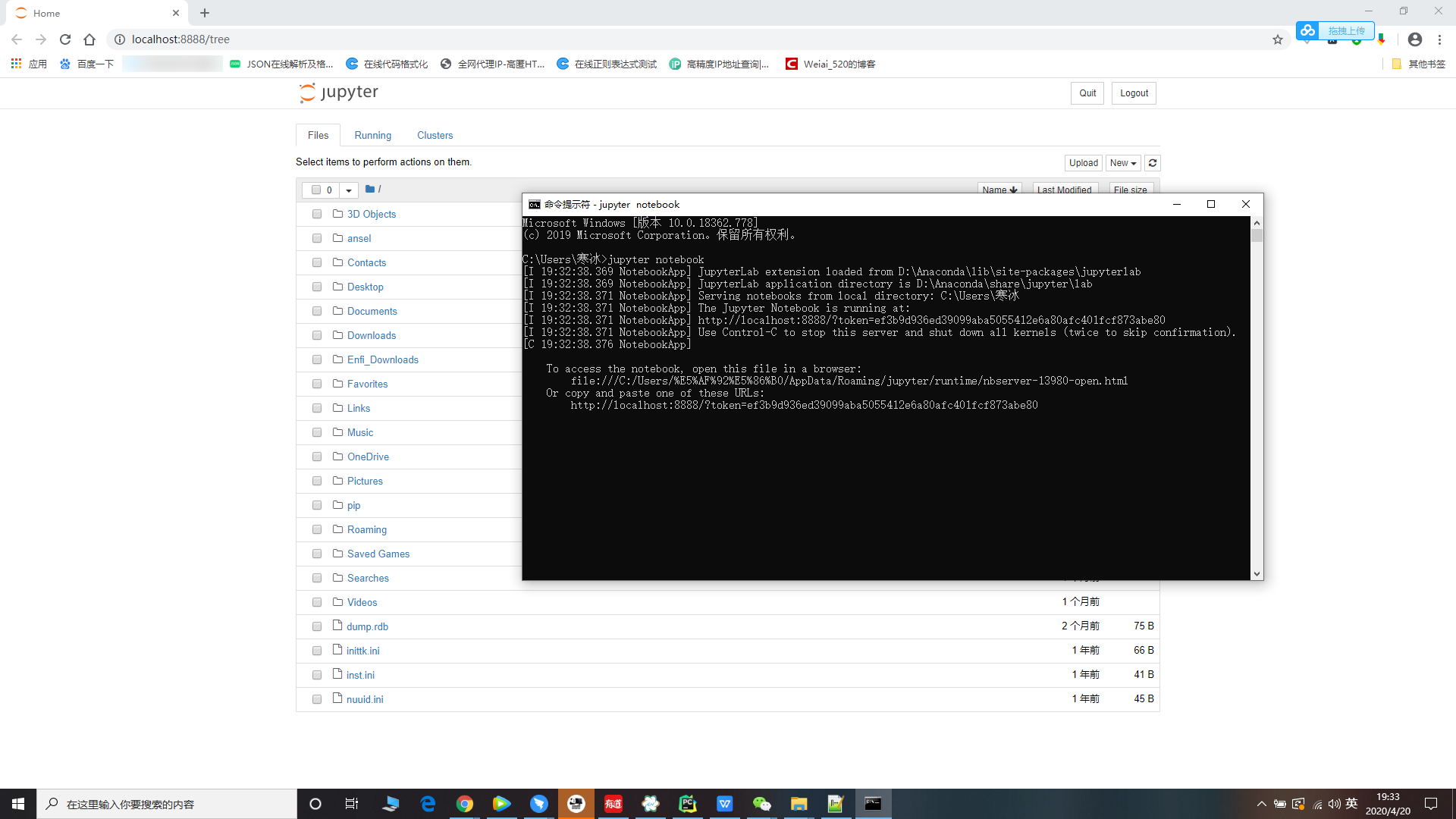Check the select-all checkbox above the file list
Viewport: 1456px width, 819px height.
click(316, 190)
